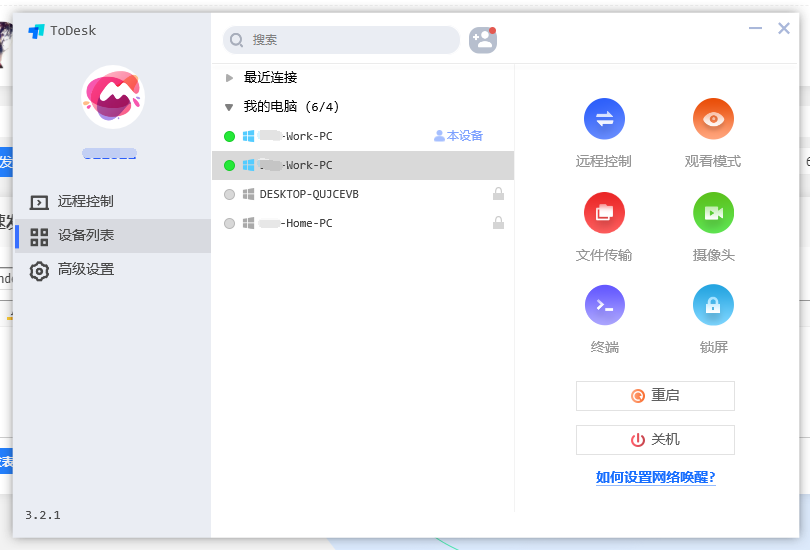Click the 终端 label
810x550 pixels.
pos(604,347)
